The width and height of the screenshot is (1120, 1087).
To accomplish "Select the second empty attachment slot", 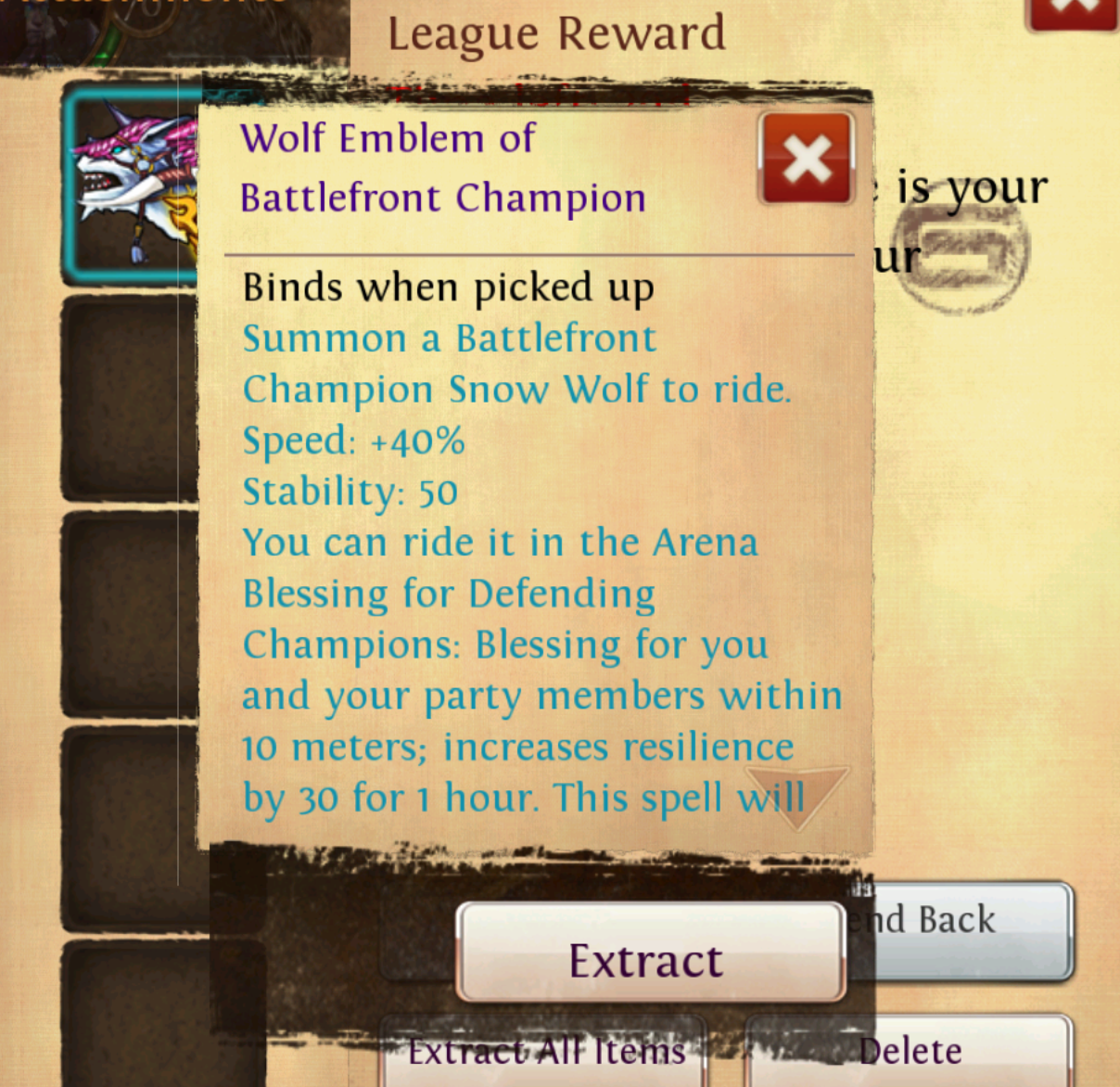I will (x=130, y=399).
